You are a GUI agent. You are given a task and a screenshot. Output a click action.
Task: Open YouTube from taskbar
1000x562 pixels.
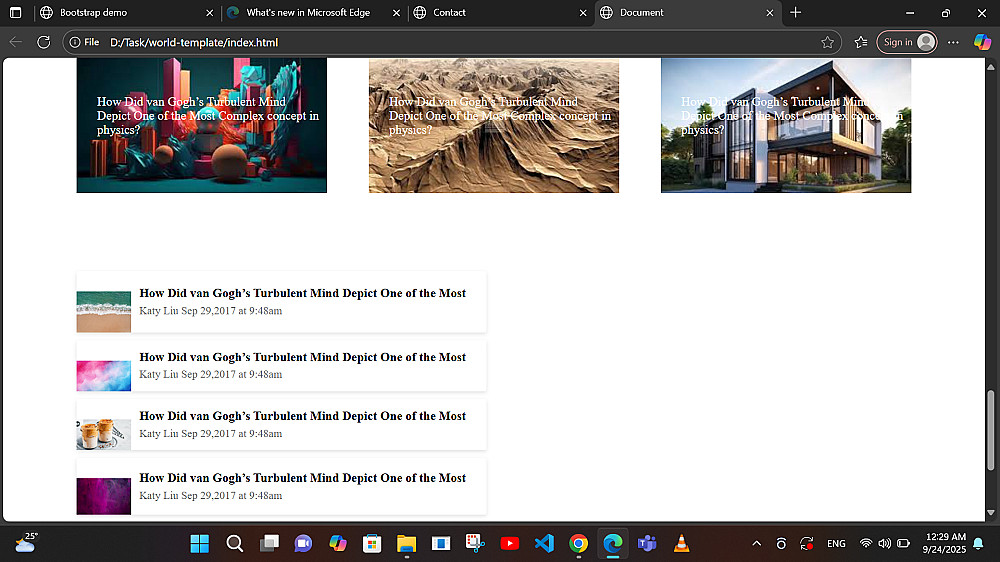(510, 544)
